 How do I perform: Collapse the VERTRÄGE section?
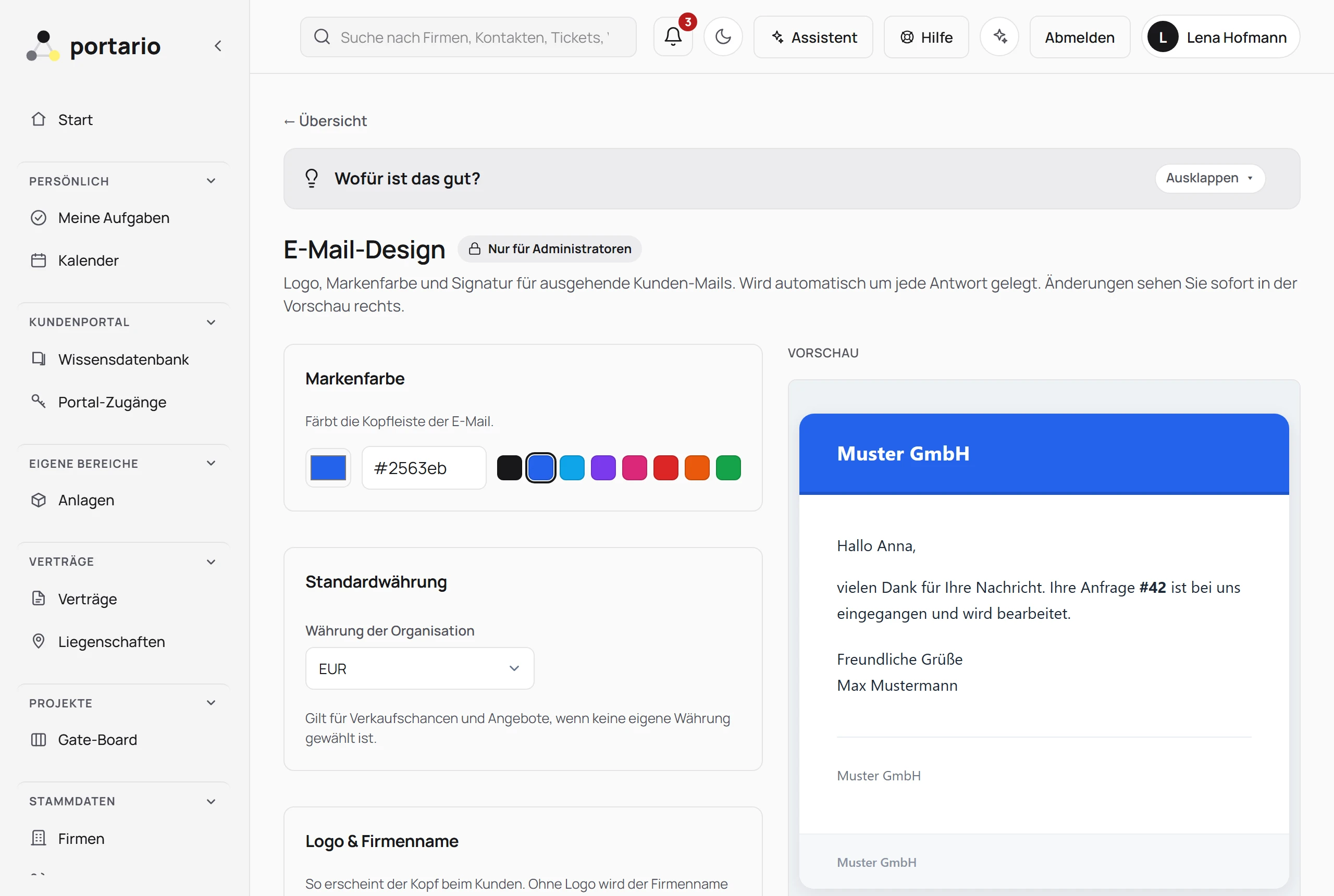(x=211, y=562)
